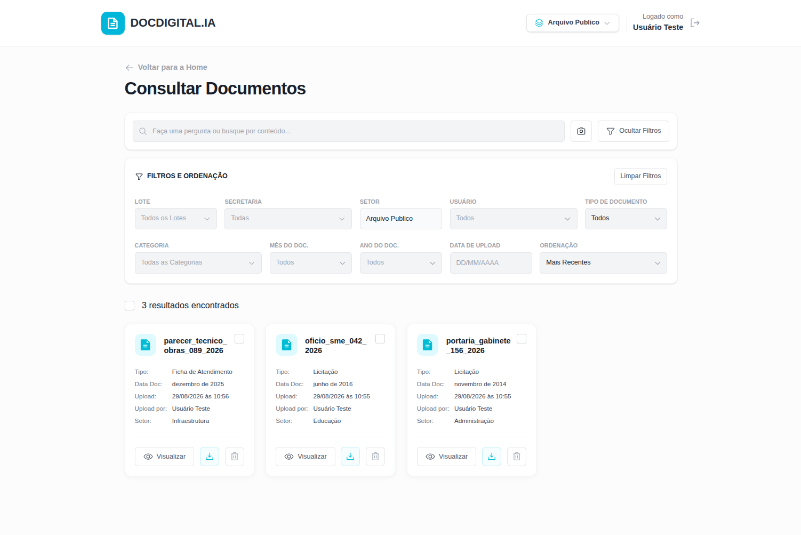This screenshot has height=535, width=801.
Task: Focus the document search input field
Action: click(349, 131)
